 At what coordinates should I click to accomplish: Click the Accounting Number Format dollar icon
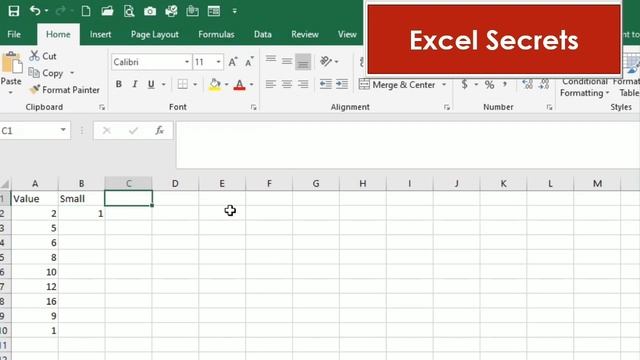[464, 84]
